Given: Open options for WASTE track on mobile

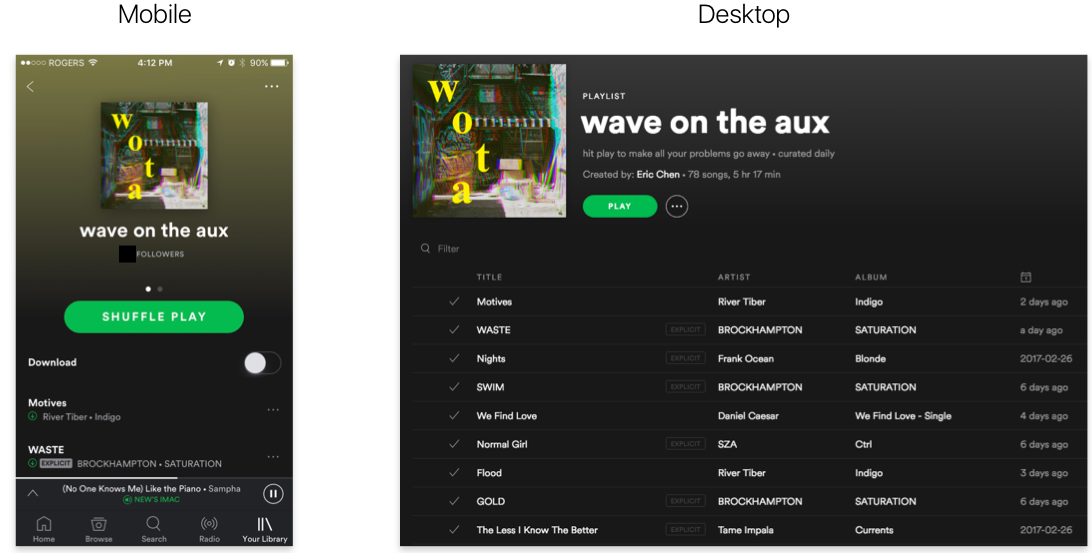Looking at the screenshot, I should click(x=273, y=457).
